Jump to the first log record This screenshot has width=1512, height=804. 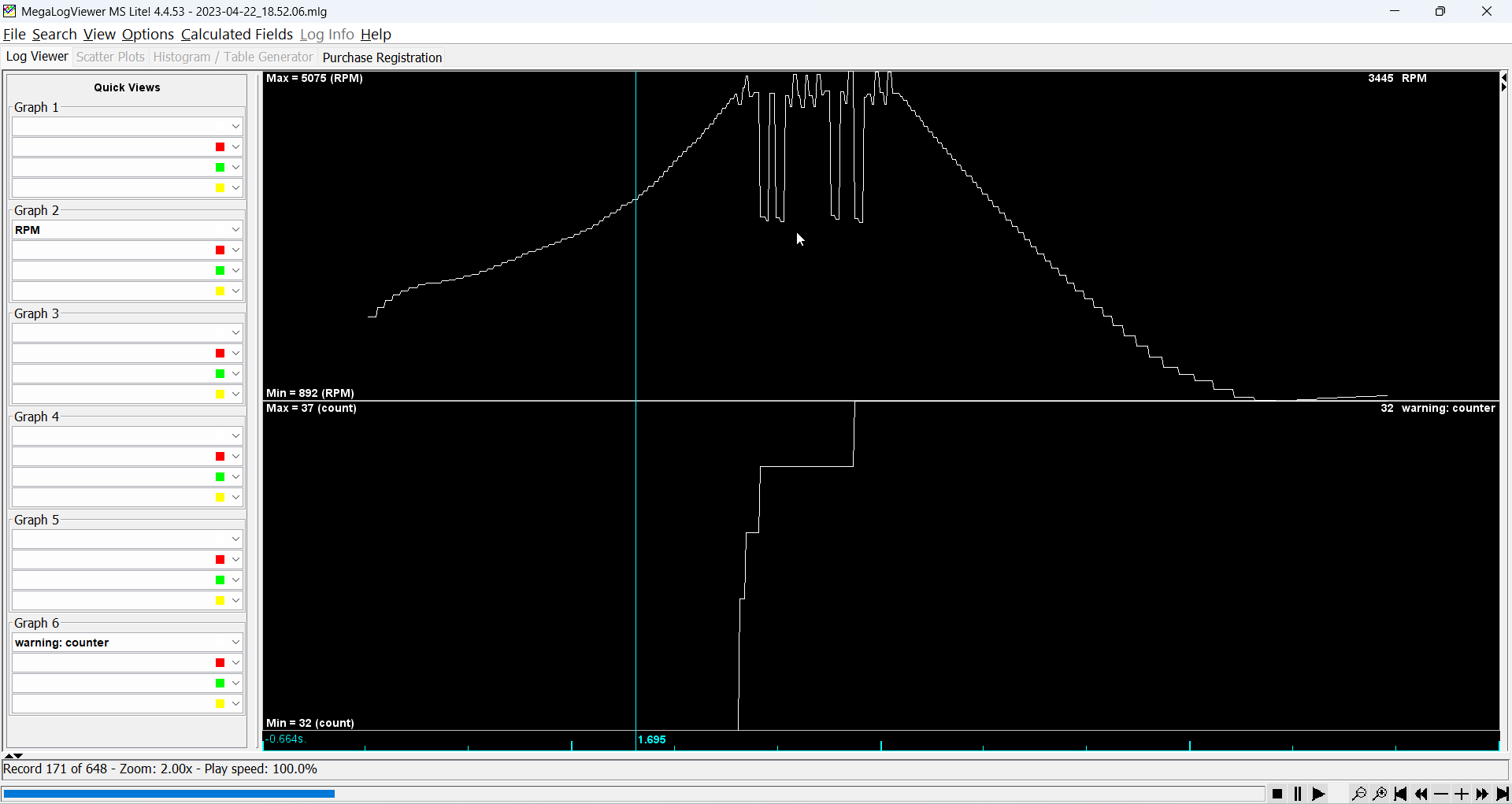point(1400,794)
